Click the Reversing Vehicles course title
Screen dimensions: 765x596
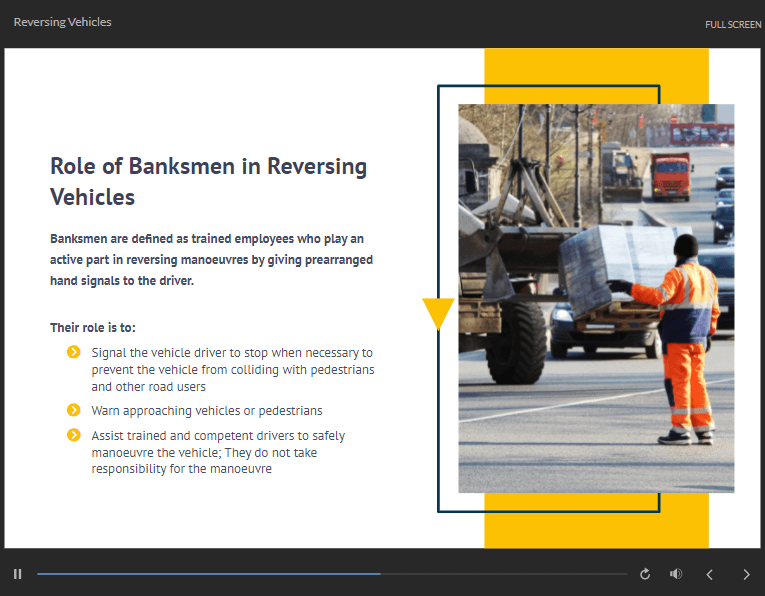[x=63, y=22]
